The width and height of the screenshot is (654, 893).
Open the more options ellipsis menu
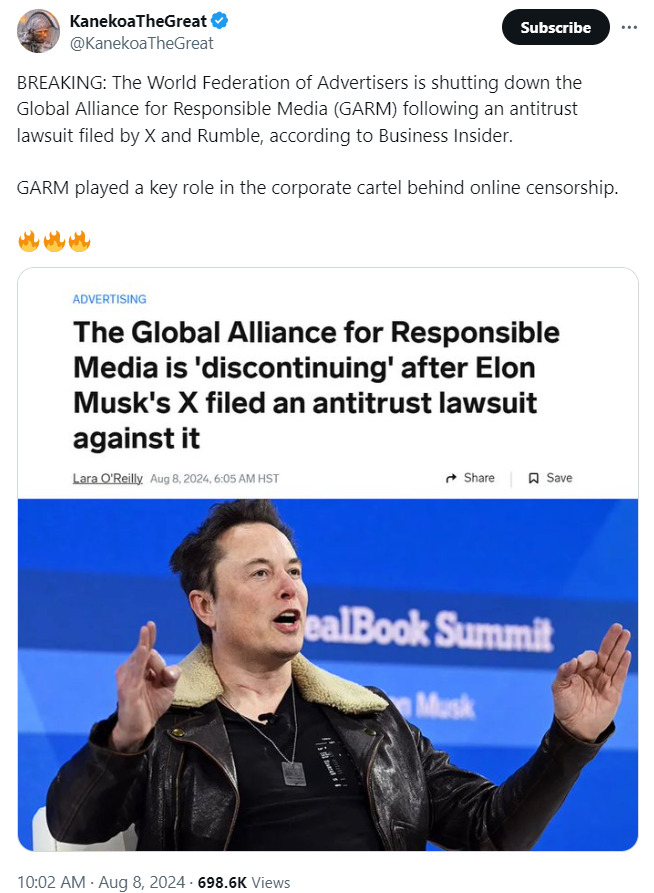(629, 27)
